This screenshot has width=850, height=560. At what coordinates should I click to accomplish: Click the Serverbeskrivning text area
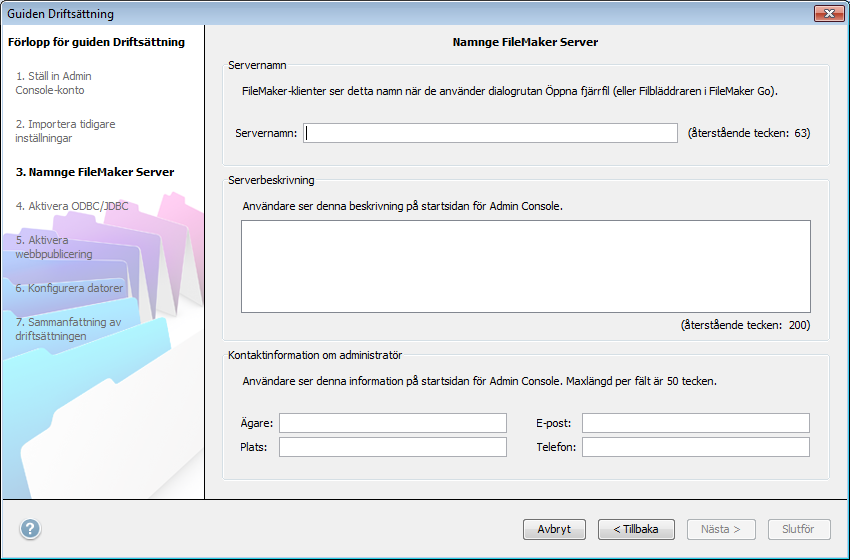coord(526,266)
